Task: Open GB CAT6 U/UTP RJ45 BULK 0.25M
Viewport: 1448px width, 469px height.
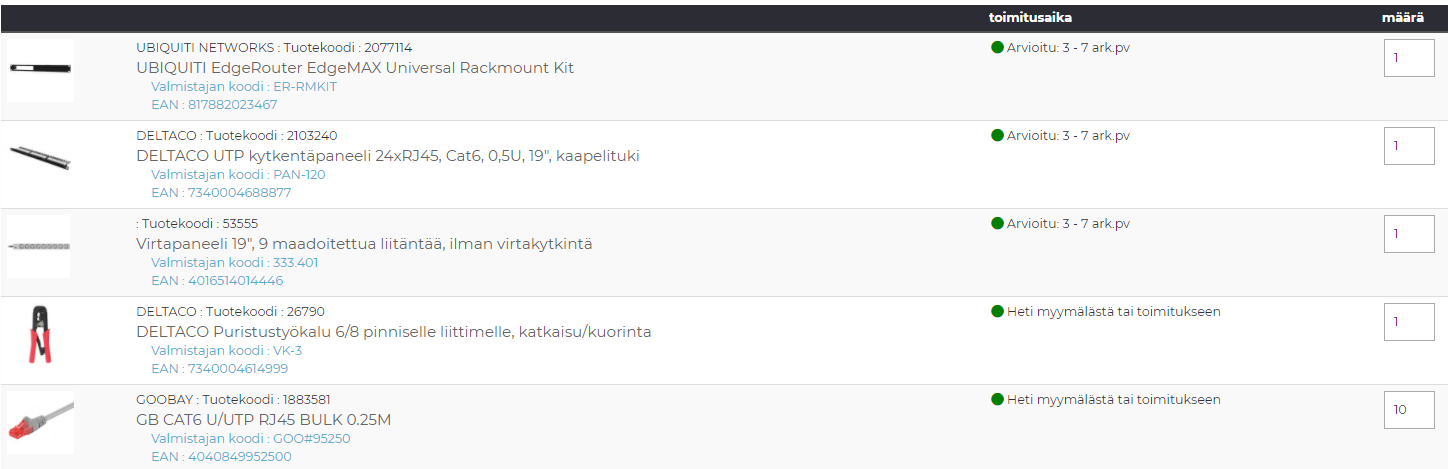Action: [x=263, y=420]
